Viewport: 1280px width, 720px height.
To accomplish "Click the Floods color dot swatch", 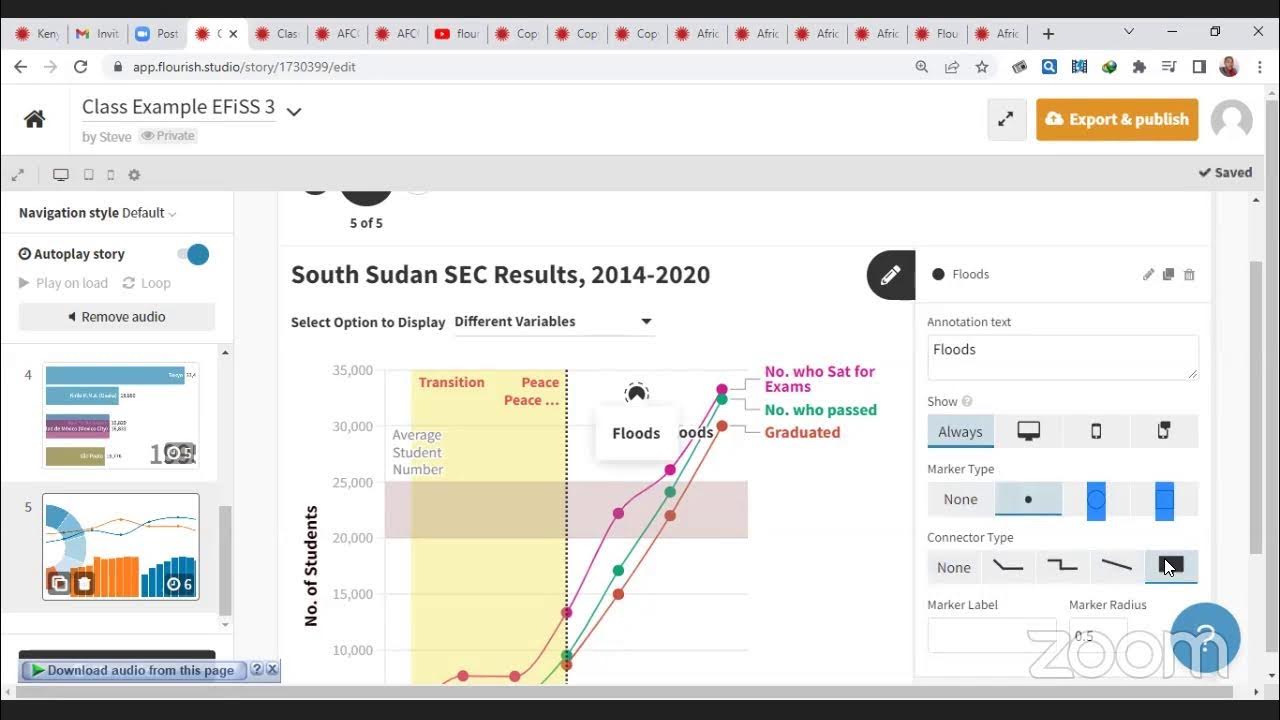I will coord(938,274).
